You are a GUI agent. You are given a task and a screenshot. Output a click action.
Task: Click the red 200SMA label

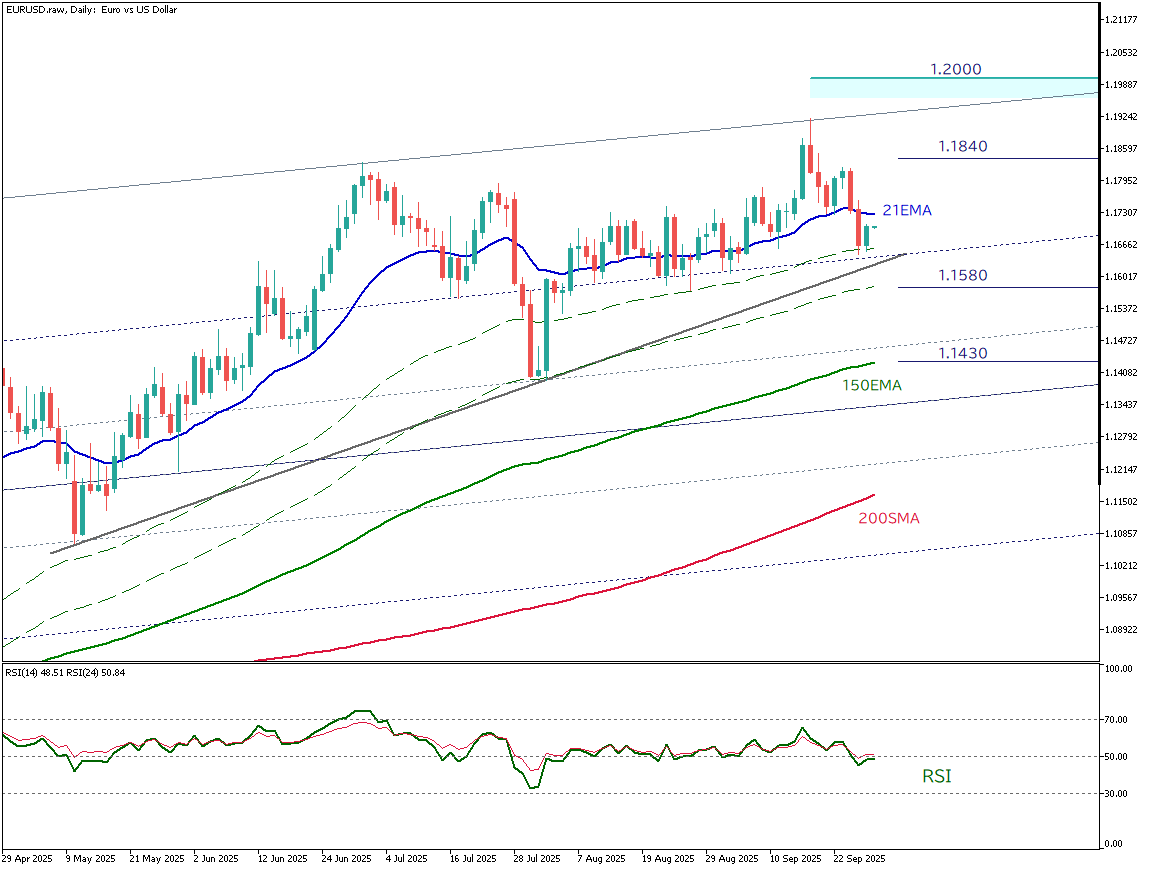pos(888,518)
